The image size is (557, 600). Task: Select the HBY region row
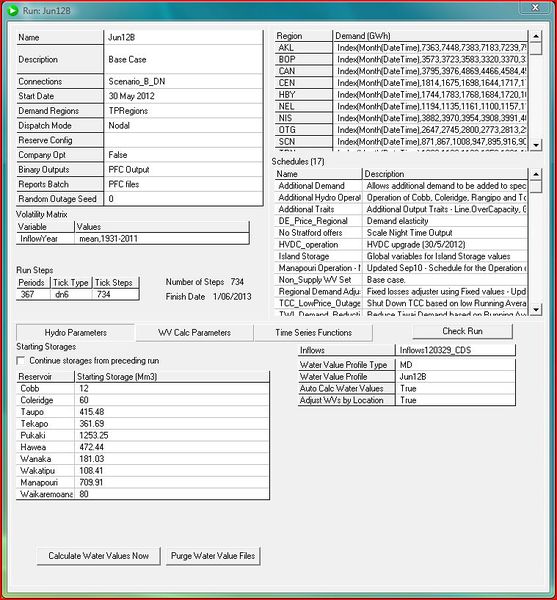point(401,95)
